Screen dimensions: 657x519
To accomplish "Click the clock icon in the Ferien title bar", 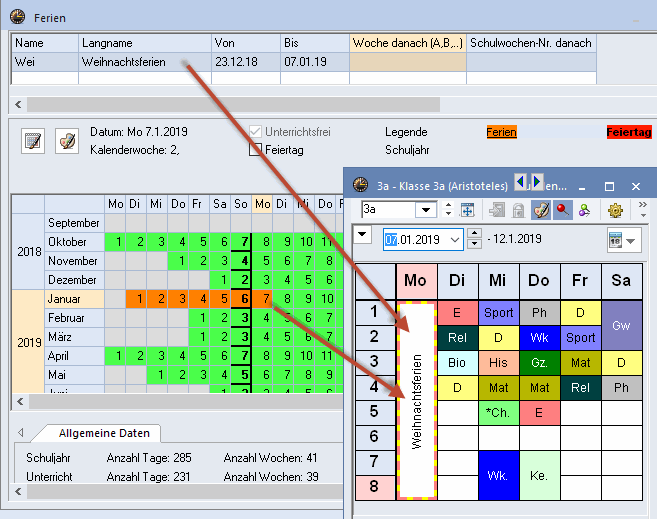I will pos(17,17).
